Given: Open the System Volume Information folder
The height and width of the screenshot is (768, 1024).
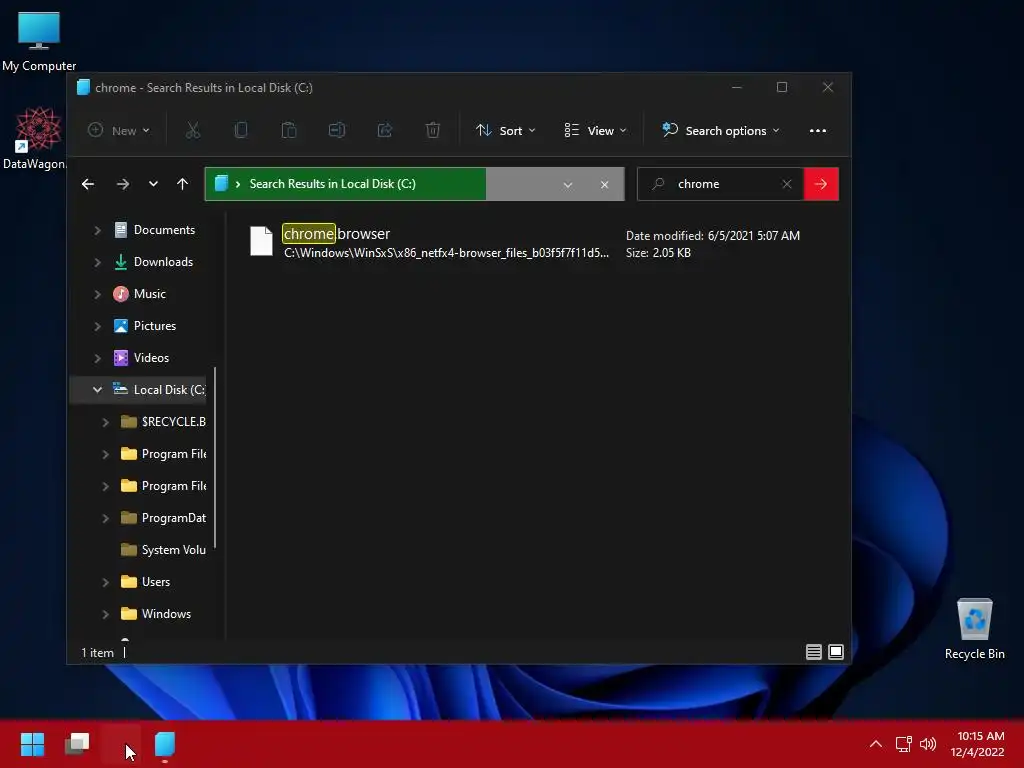Looking at the screenshot, I should tap(163, 550).
